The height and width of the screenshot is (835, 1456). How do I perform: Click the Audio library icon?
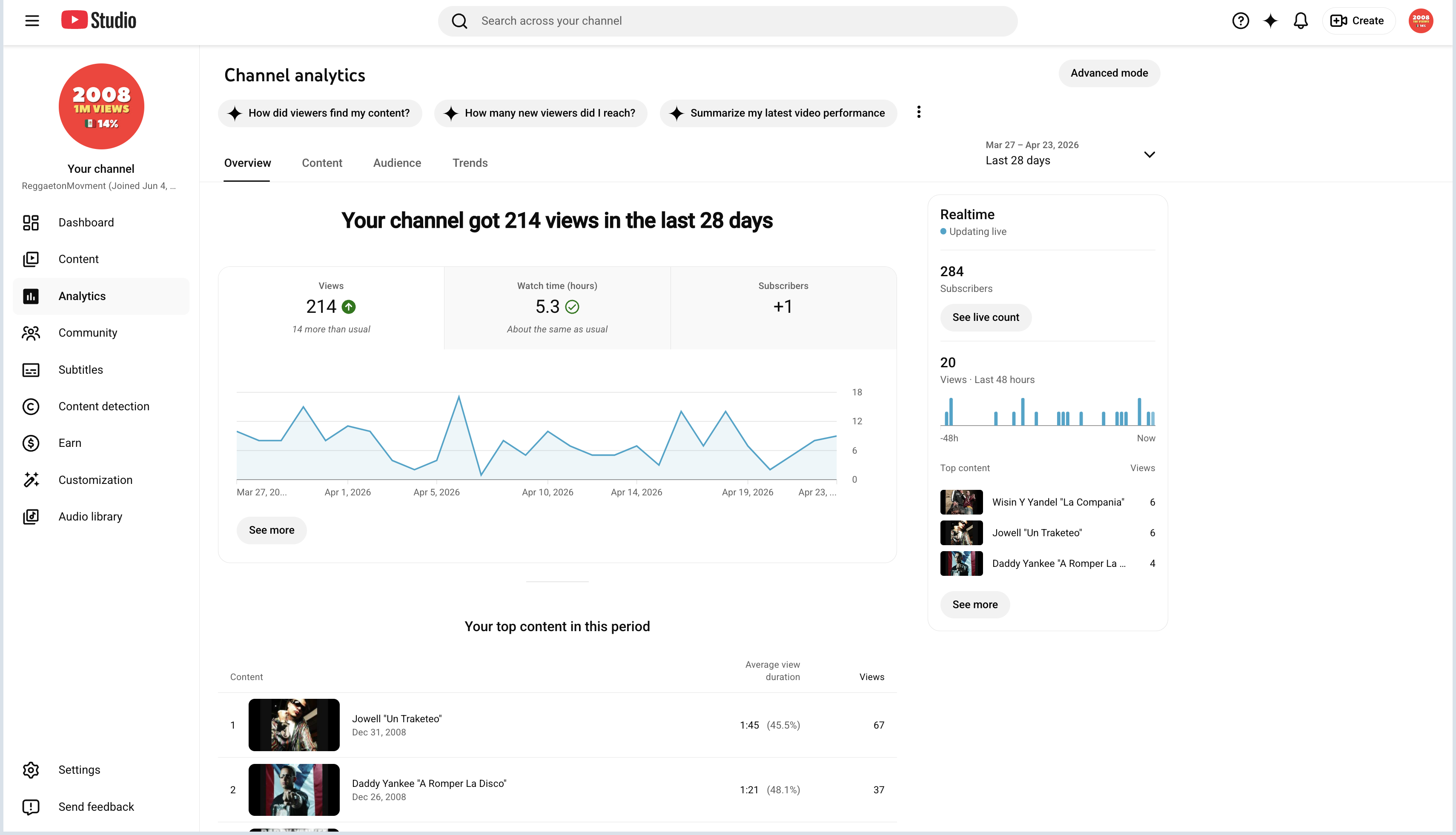31,517
